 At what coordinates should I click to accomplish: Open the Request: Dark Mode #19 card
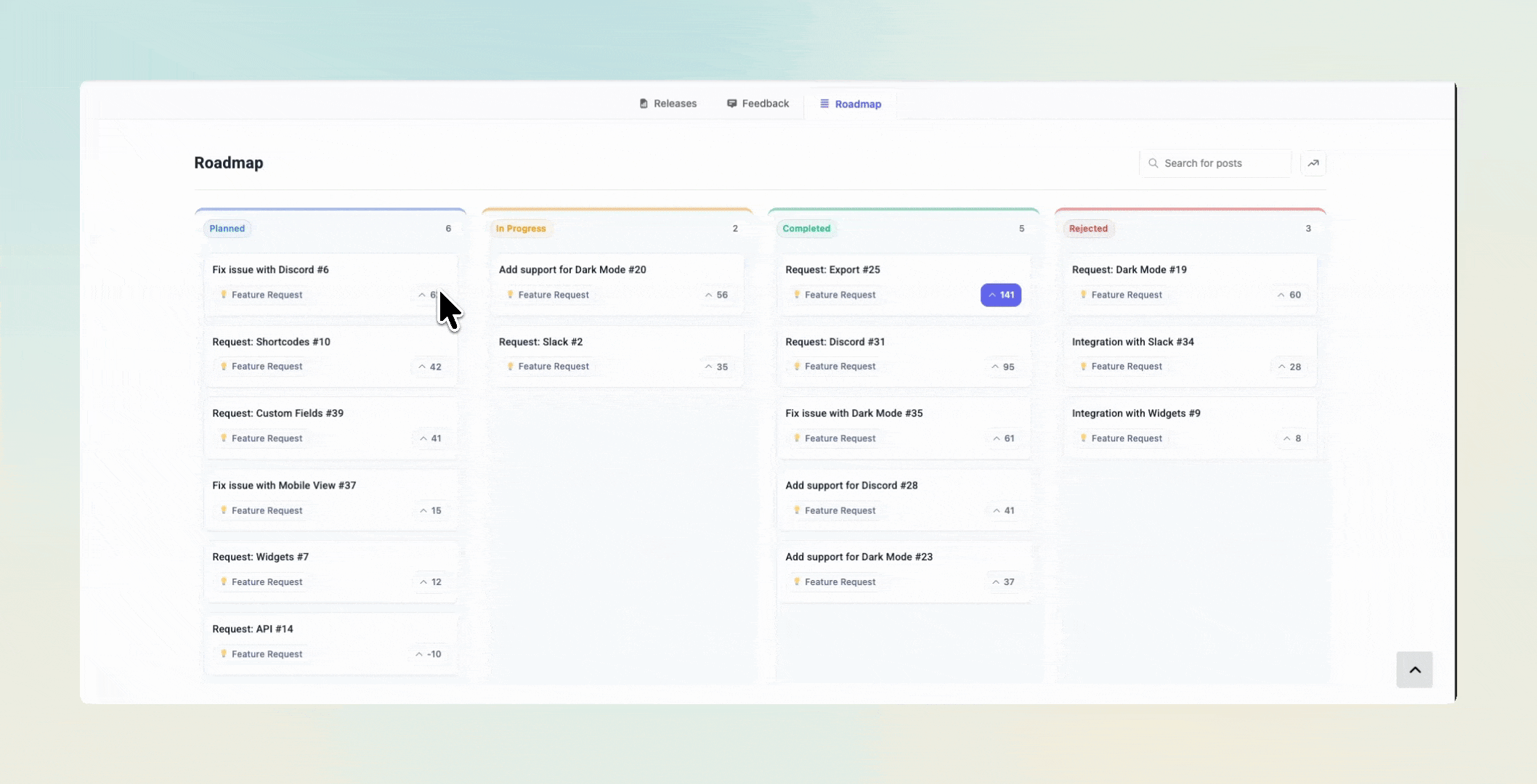1130,269
